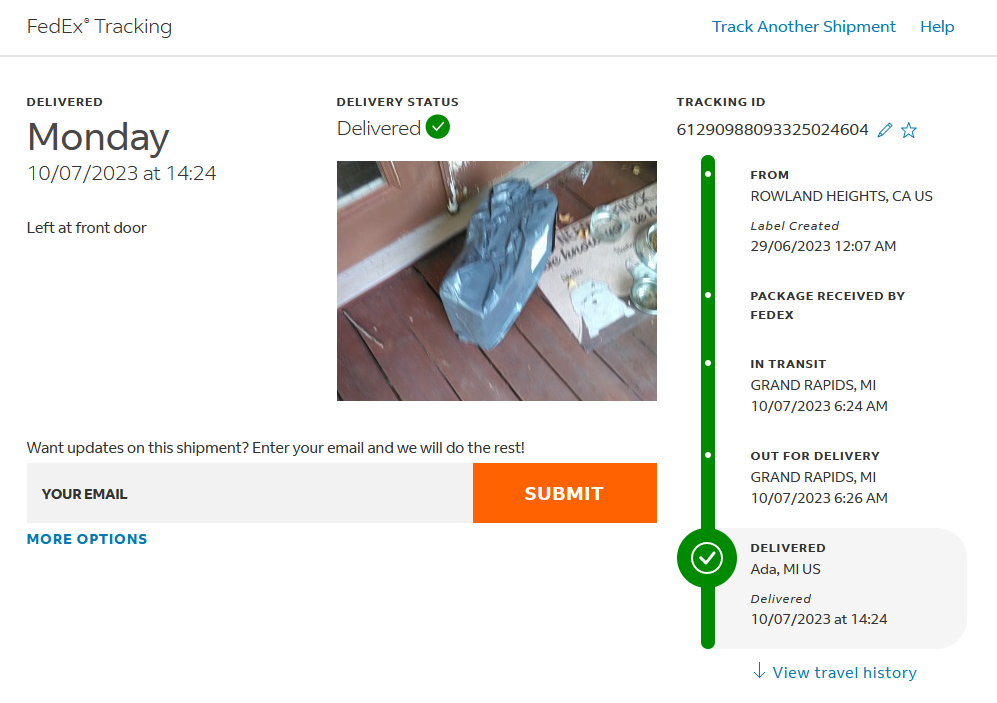Expand MORE OPTIONS for notifications

[87, 539]
